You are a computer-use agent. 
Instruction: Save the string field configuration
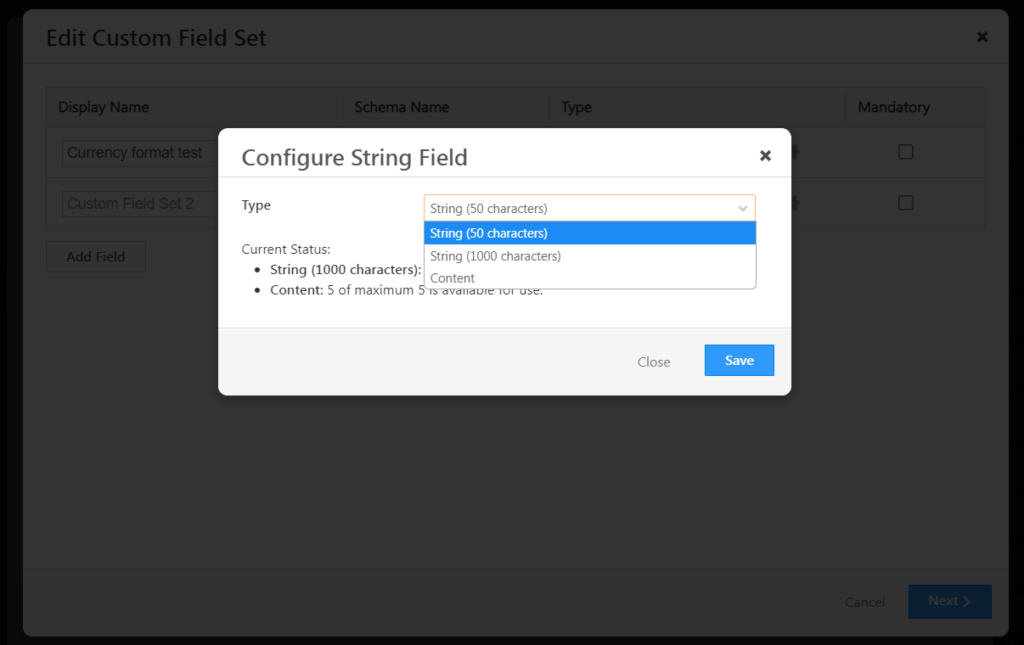click(x=739, y=360)
